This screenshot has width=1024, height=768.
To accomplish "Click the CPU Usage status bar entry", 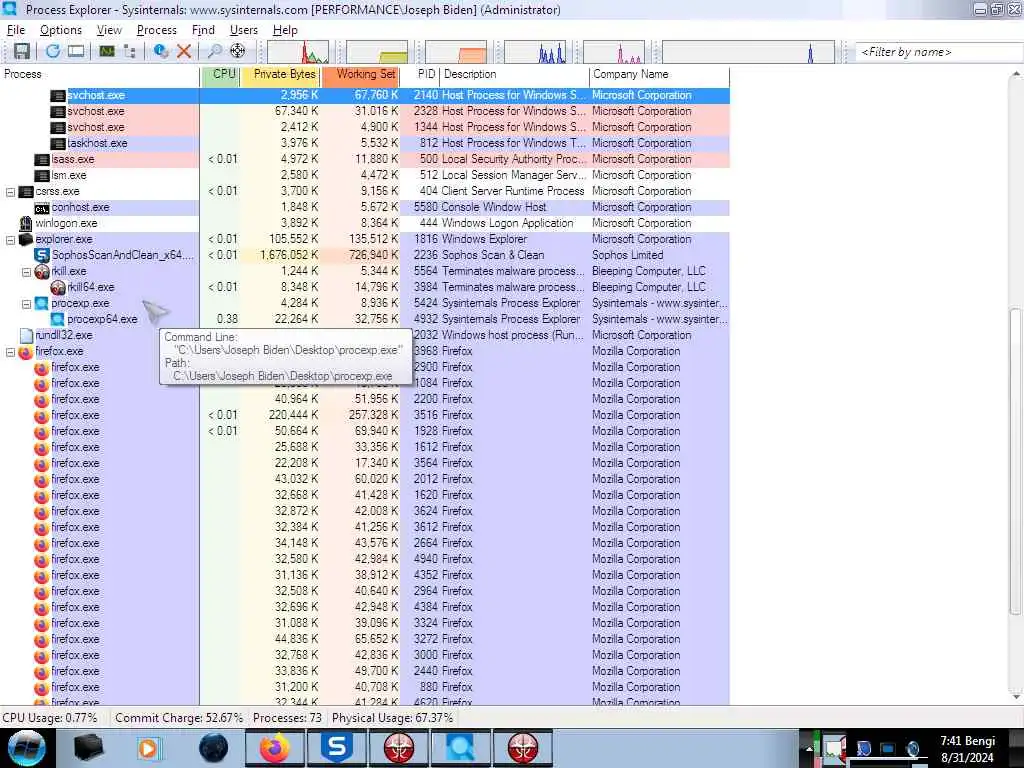I will pos(50,718).
